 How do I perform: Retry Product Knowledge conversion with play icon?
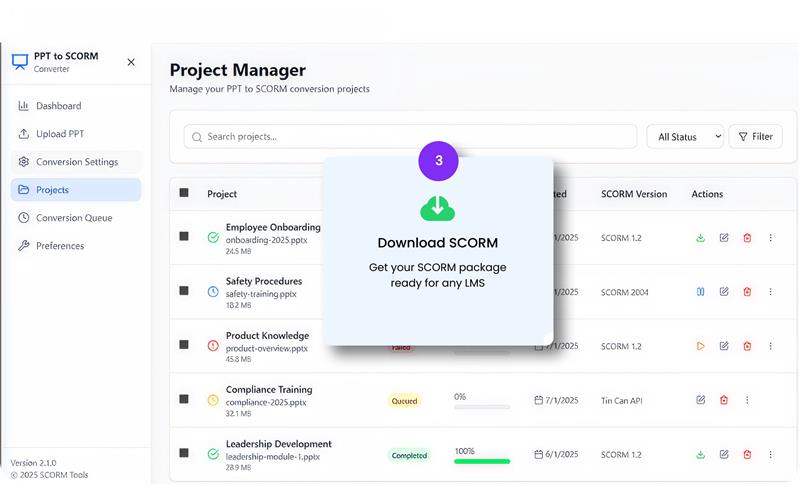tap(700, 346)
